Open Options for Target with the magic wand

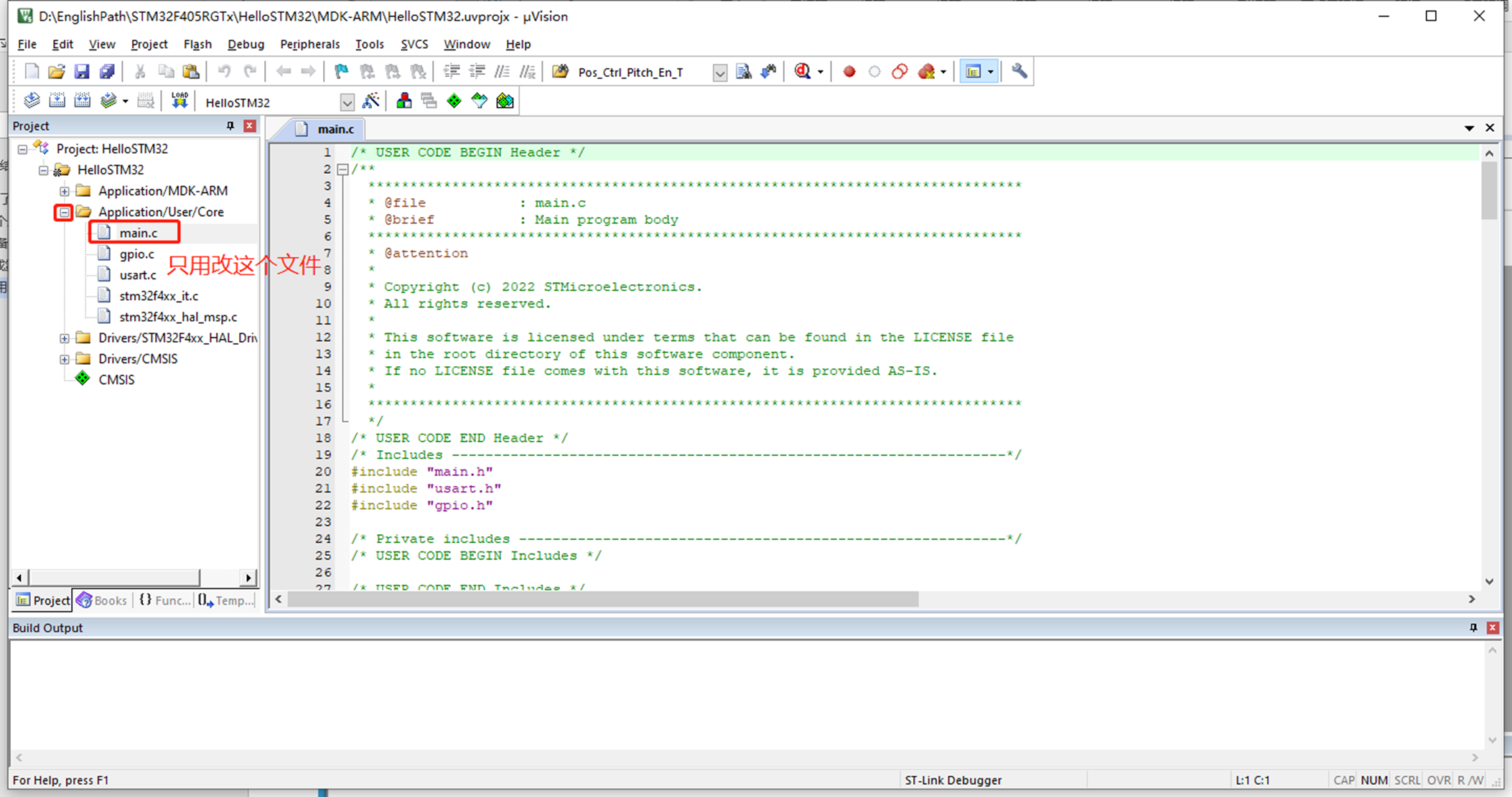coord(371,101)
